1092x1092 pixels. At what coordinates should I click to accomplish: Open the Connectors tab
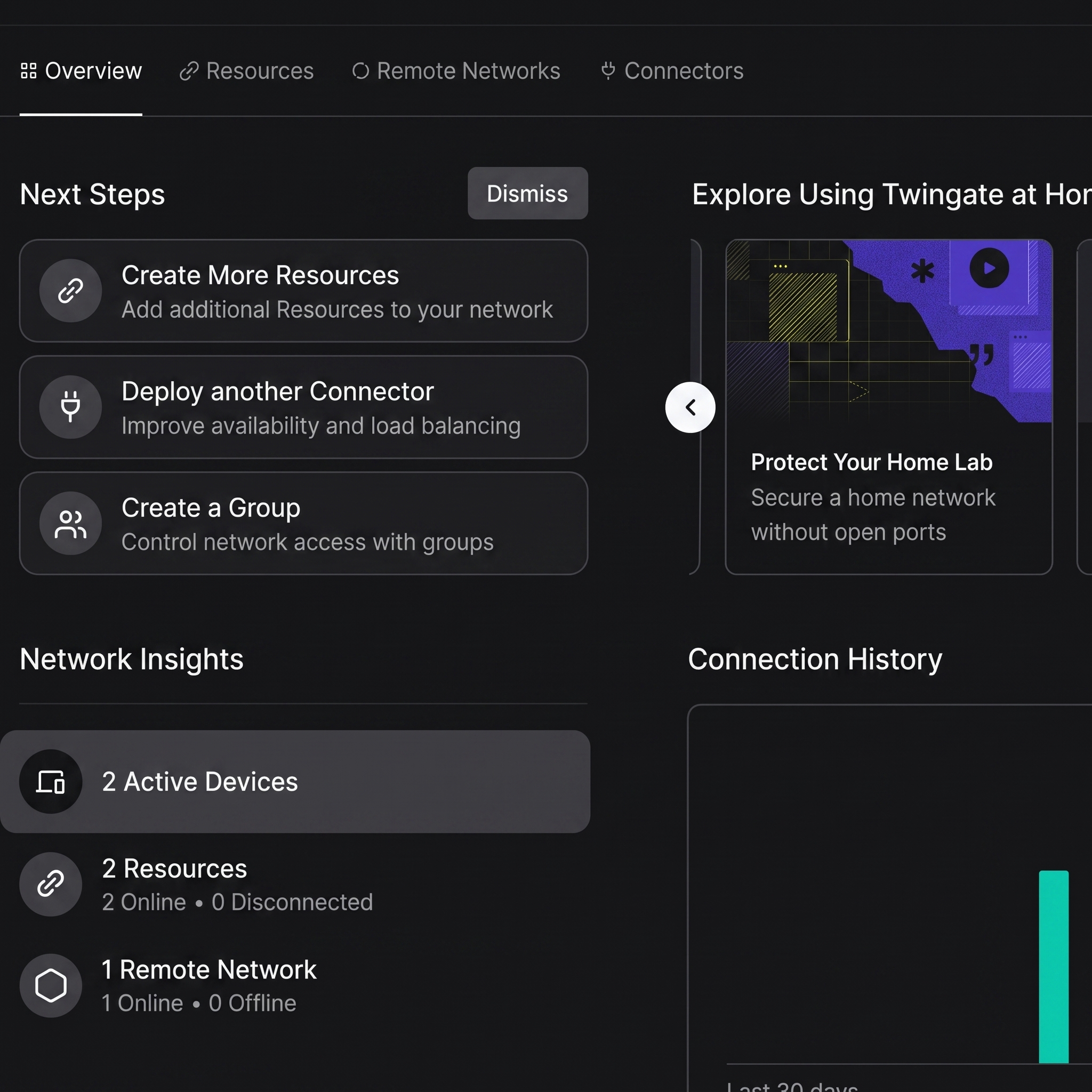pyautogui.click(x=672, y=71)
